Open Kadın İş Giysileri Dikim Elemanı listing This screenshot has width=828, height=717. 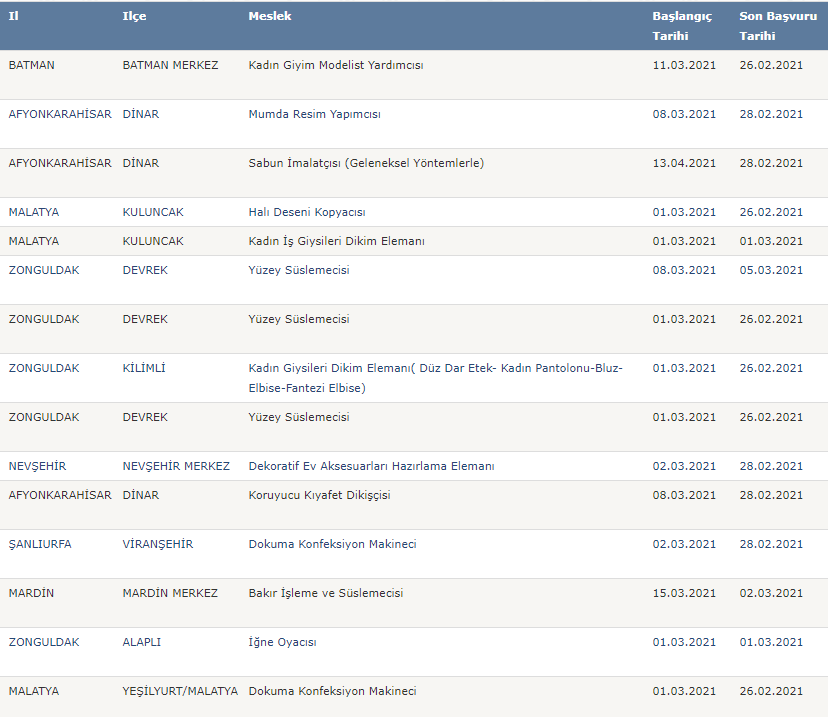click(x=336, y=241)
